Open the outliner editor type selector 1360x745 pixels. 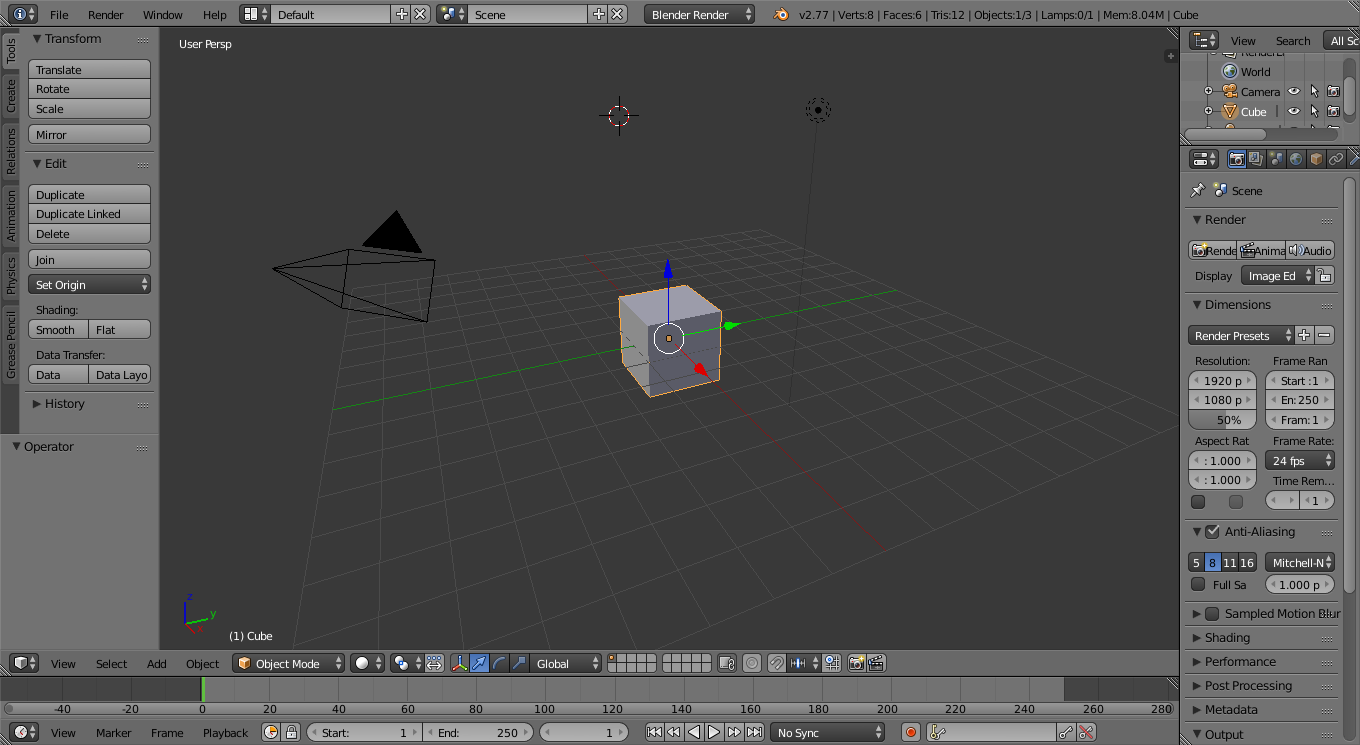[1204, 40]
